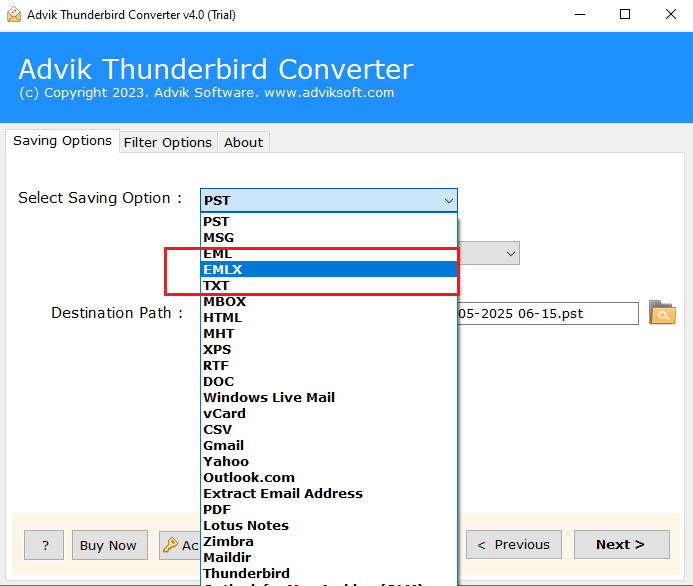Choose PST from the dropdown list
The width and height of the screenshot is (693, 586).
(329, 221)
